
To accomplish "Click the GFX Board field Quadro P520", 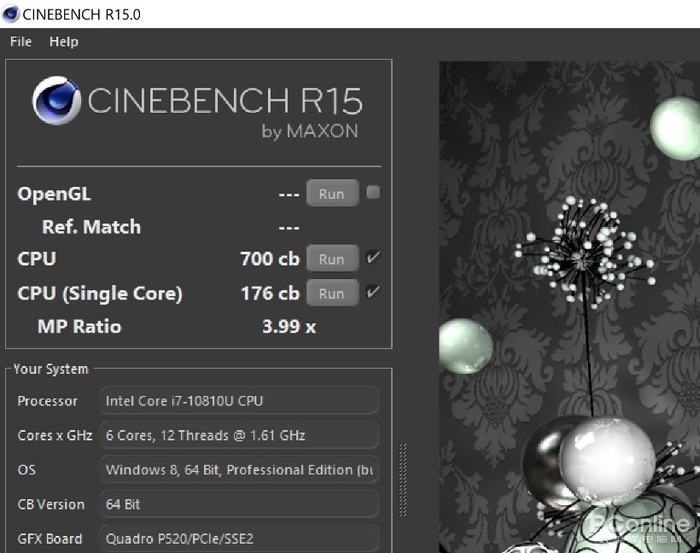I will click(239, 538).
